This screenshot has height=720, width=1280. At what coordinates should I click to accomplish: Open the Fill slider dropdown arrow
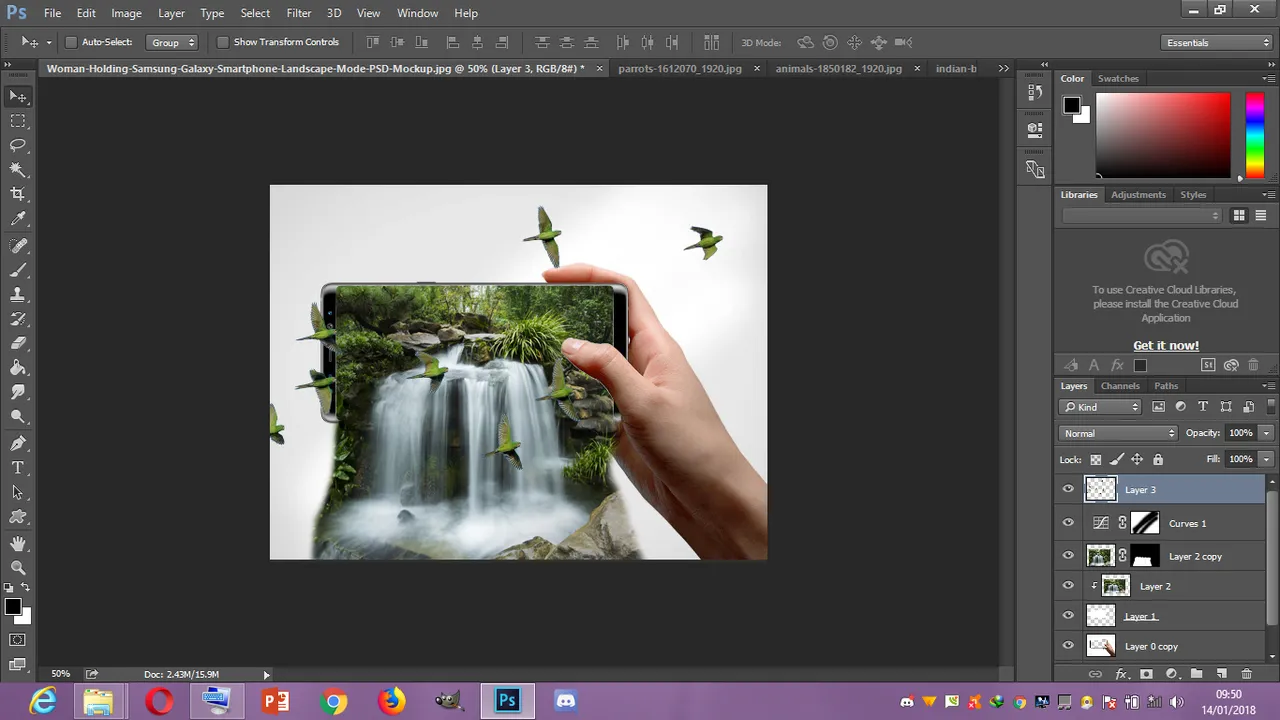1266,459
